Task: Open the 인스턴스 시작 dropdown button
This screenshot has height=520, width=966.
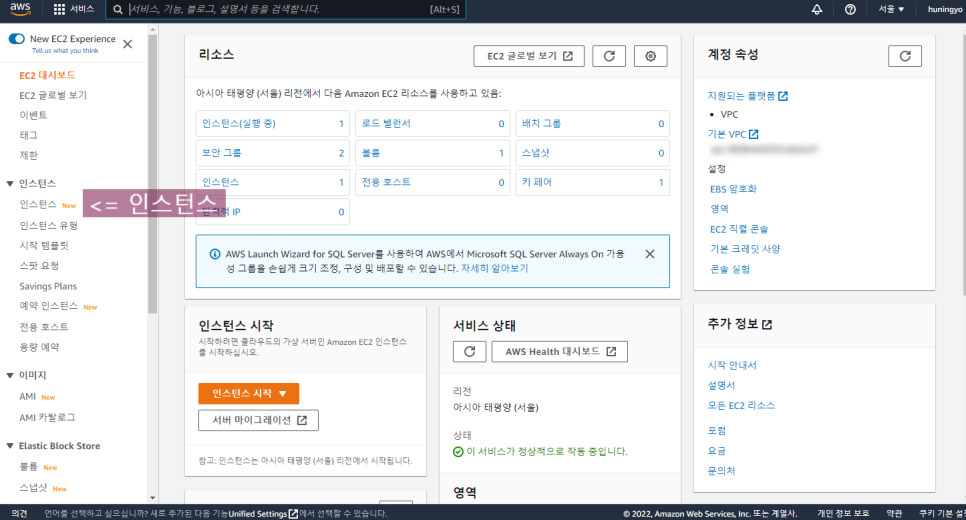Action: pyautogui.click(x=249, y=394)
